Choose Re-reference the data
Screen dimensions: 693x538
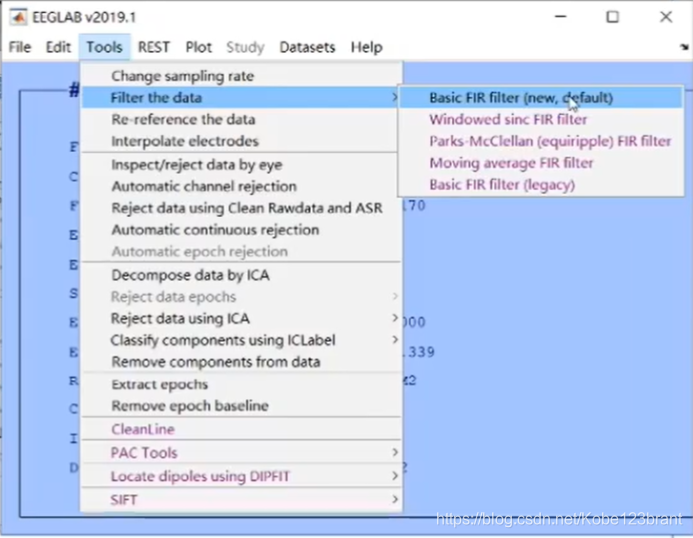point(241,119)
